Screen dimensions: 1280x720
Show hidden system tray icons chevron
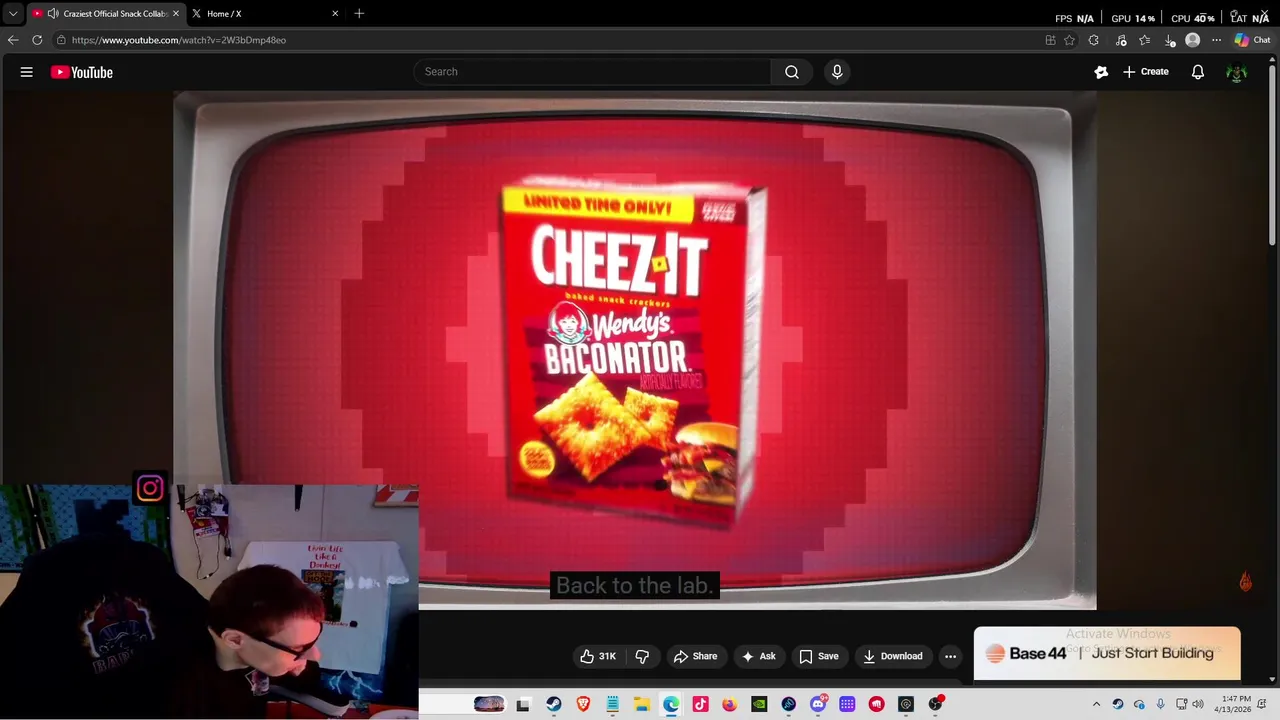coord(1096,704)
